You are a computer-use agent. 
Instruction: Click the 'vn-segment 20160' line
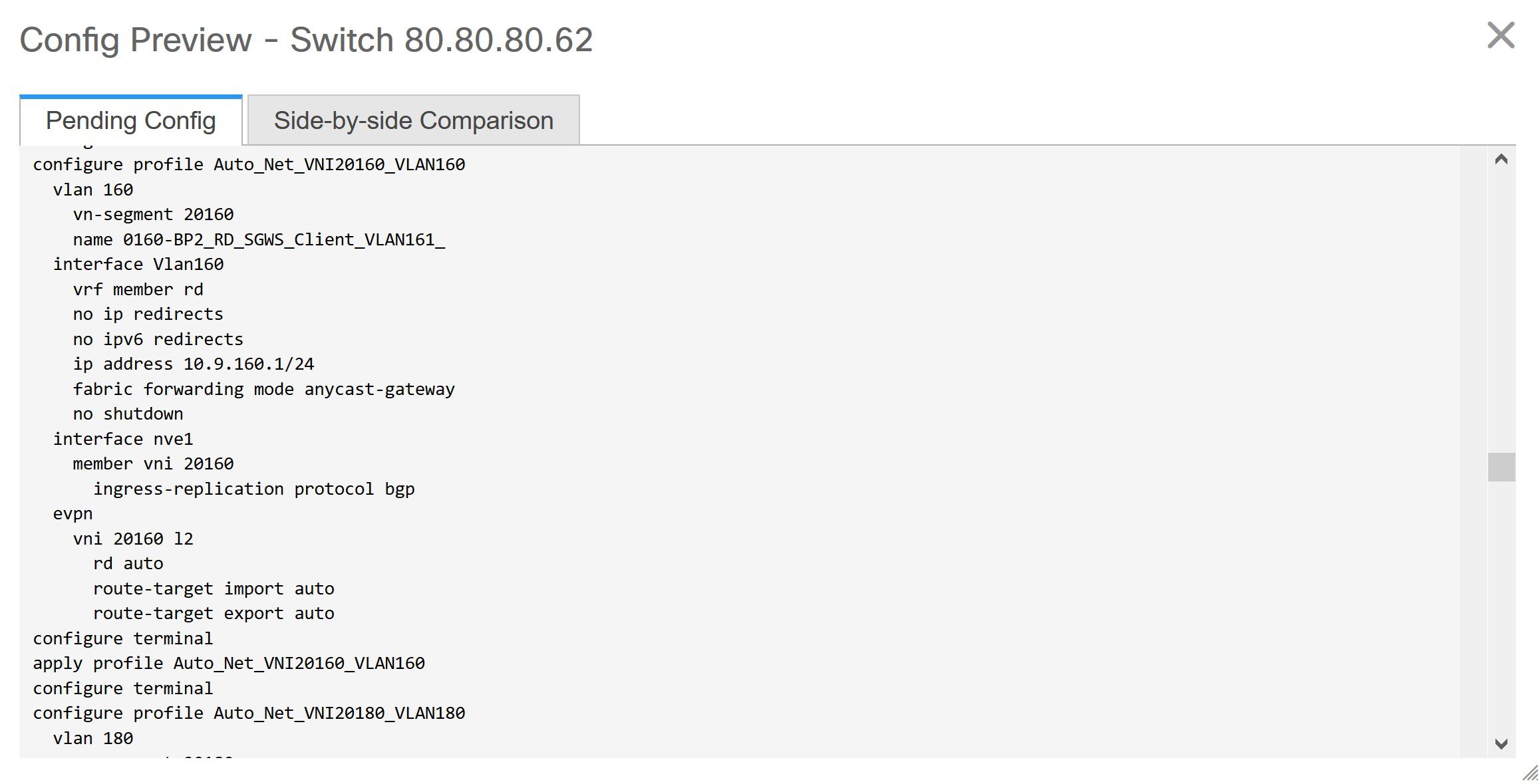point(153,214)
